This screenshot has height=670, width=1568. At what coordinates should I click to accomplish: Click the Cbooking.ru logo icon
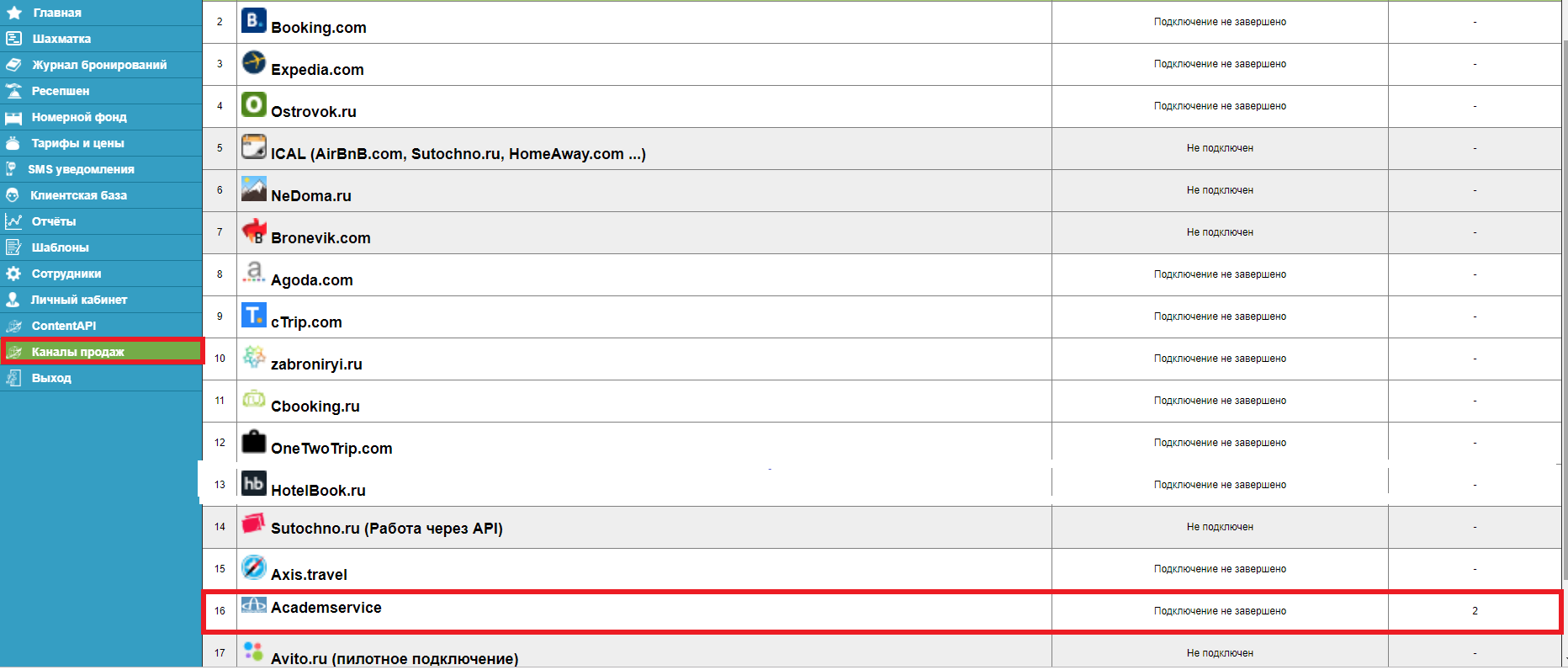(x=254, y=399)
